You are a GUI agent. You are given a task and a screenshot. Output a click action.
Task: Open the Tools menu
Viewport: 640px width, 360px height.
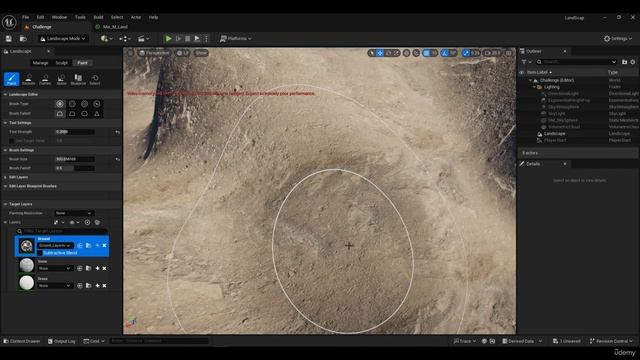(80, 17)
